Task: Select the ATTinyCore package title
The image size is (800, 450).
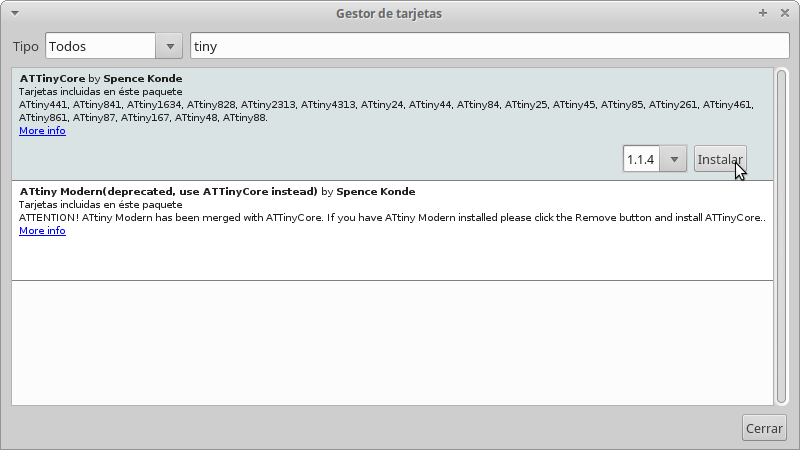Action: point(52,78)
